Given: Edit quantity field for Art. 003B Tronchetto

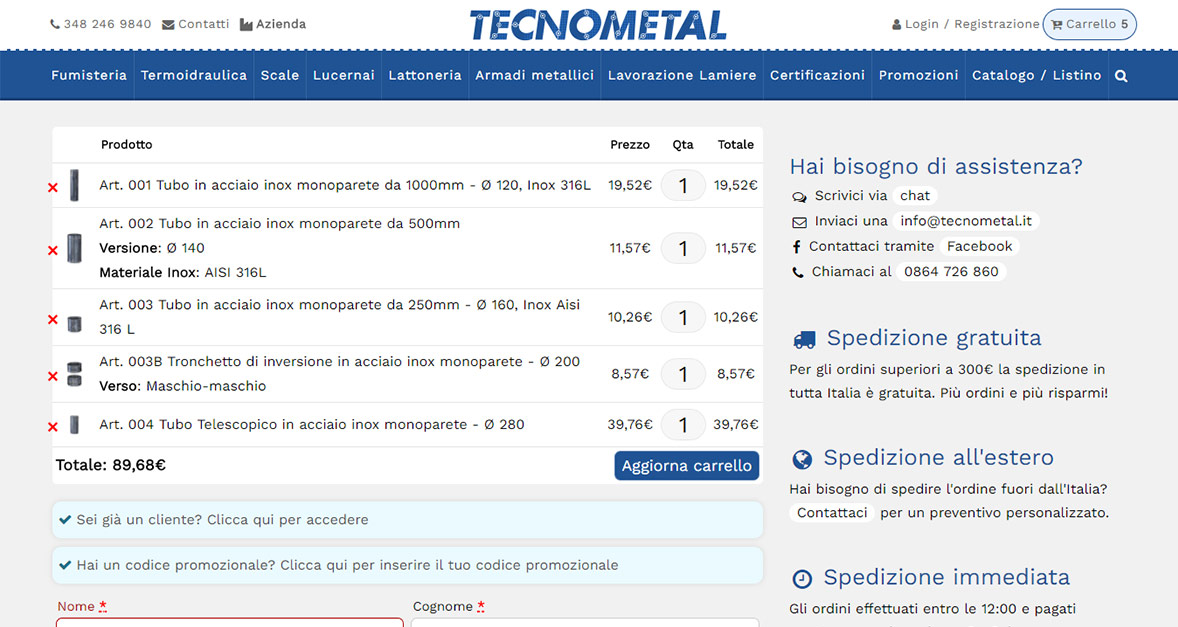Looking at the screenshot, I should pos(683,374).
